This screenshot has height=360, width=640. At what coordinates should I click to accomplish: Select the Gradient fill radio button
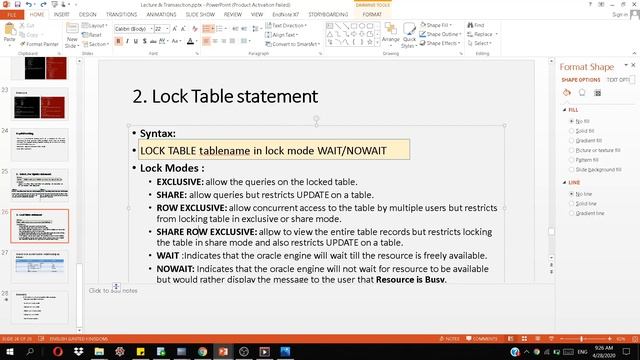(571, 140)
